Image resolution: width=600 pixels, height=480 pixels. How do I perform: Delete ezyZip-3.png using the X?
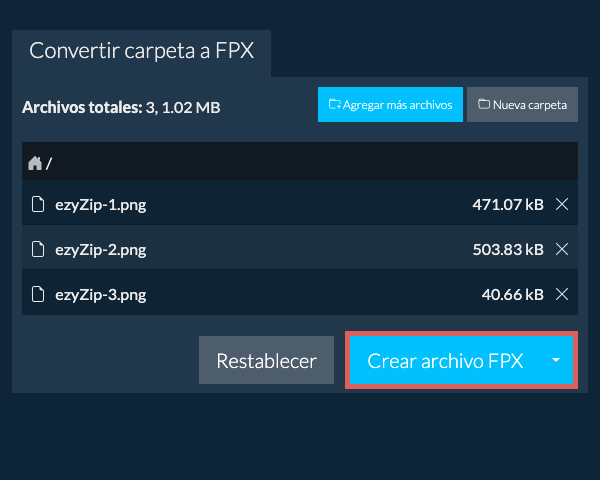click(562, 294)
